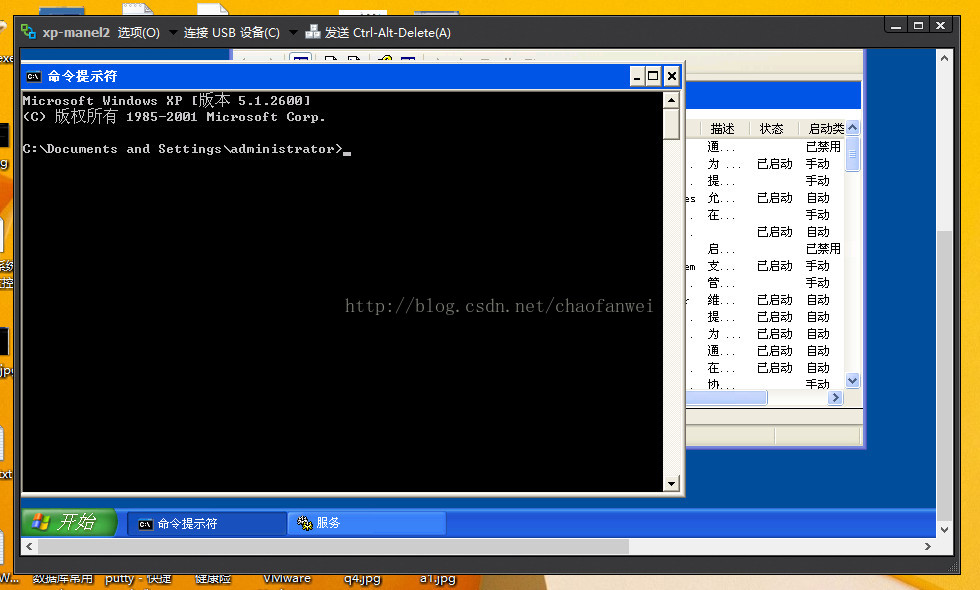Minimize the 命令提示符 window
The height and width of the screenshot is (590, 980).
[636, 76]
